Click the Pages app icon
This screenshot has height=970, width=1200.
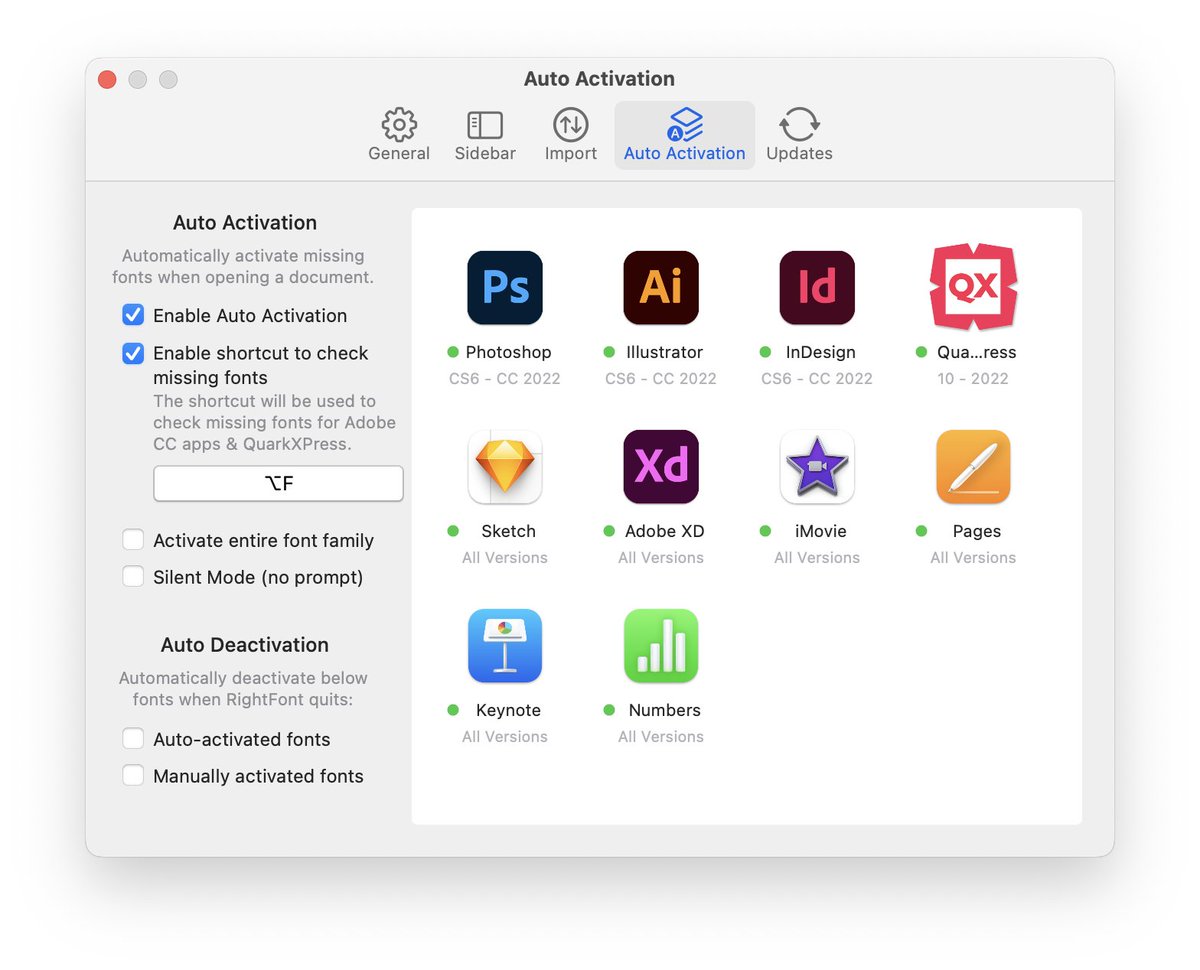973,467
